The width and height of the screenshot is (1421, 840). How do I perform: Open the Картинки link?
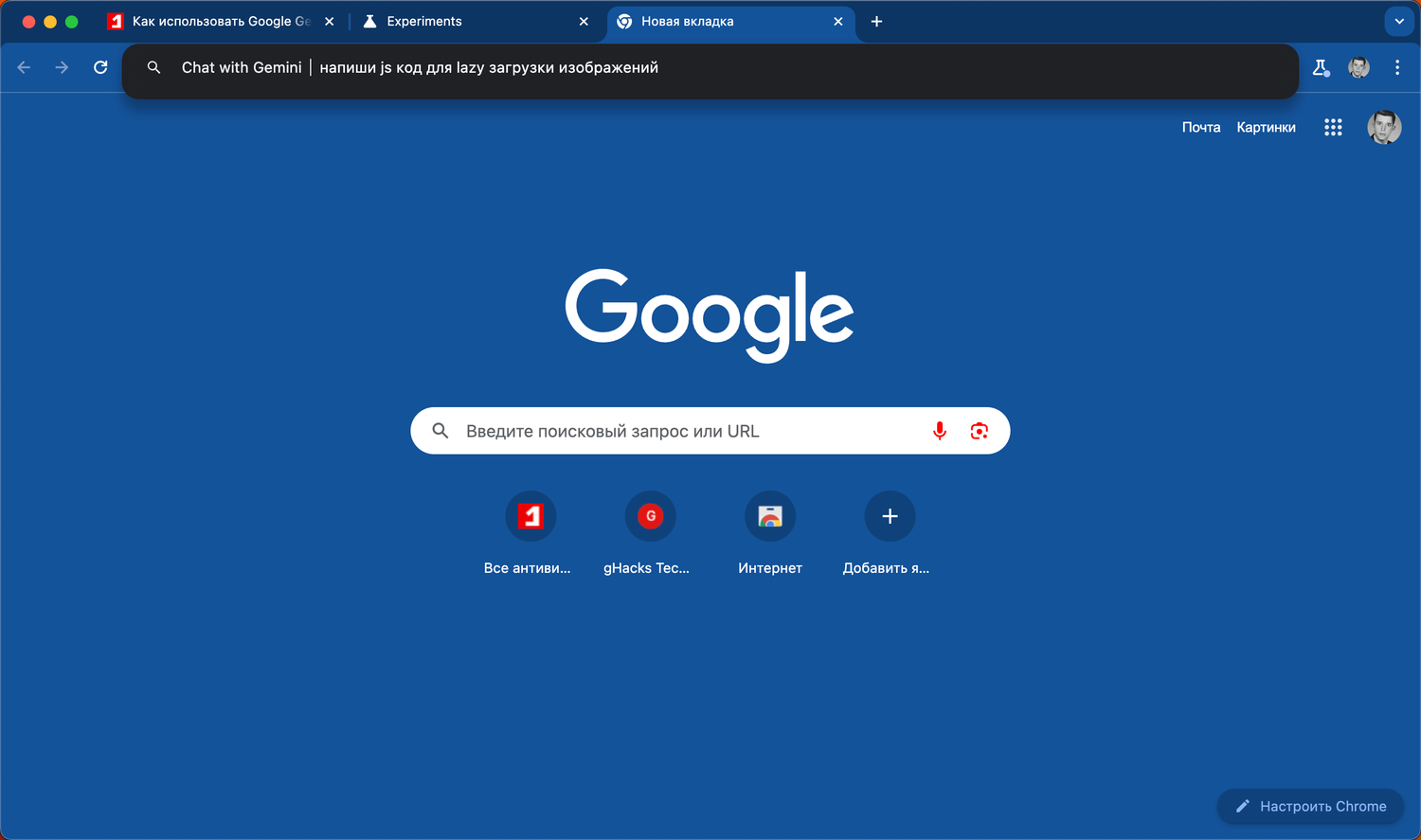[1266, 127]
